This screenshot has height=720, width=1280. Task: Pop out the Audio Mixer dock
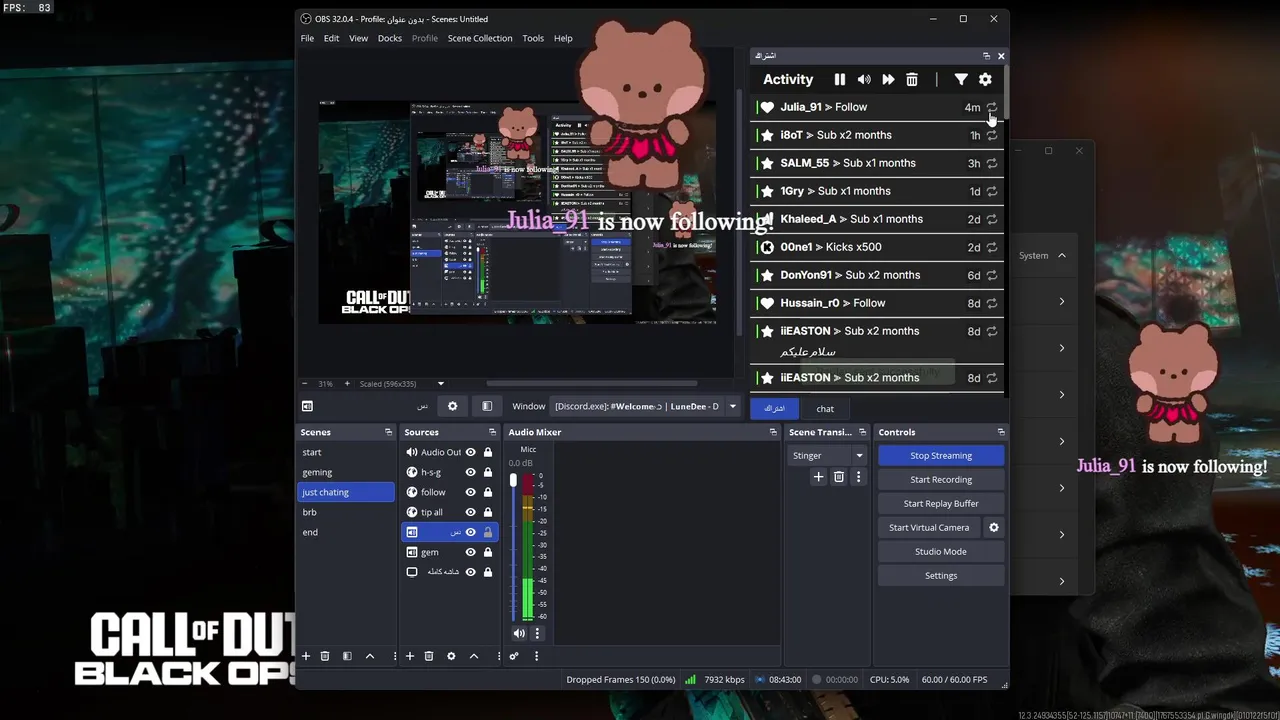point(773,432)
